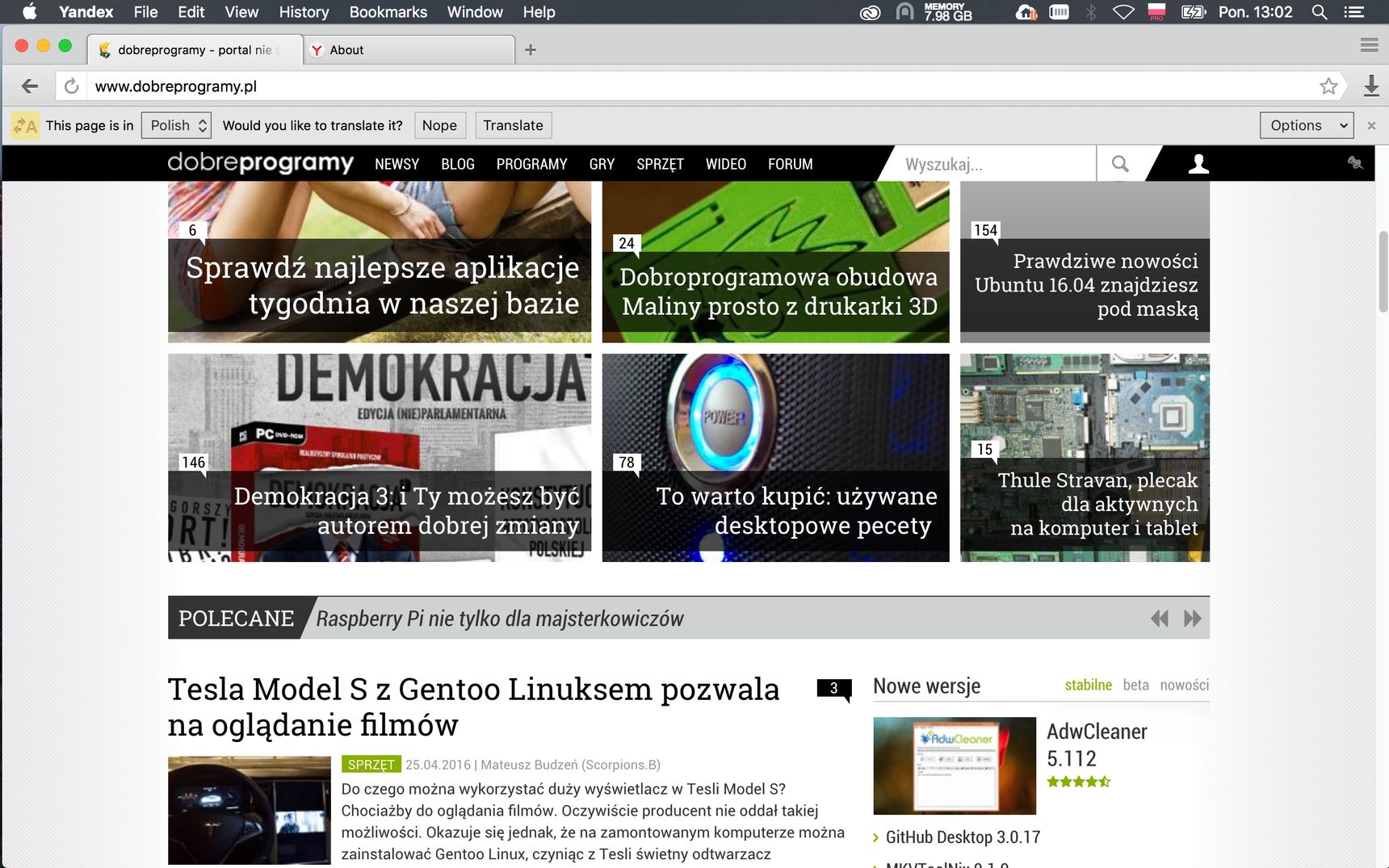Show next recommended item with forward arrows

1193,619
